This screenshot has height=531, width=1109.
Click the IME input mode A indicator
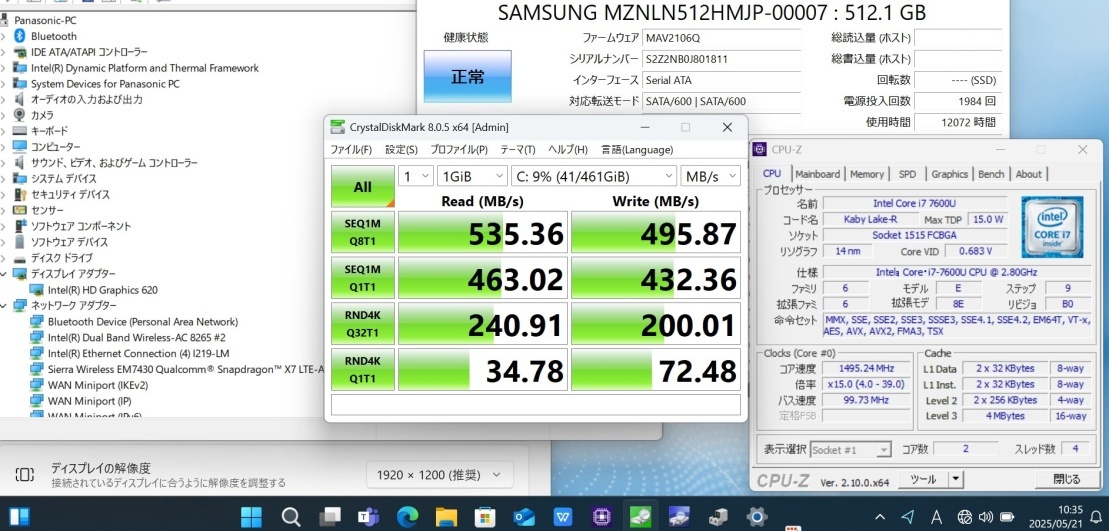pyautogui.click(x=936, y=517)
